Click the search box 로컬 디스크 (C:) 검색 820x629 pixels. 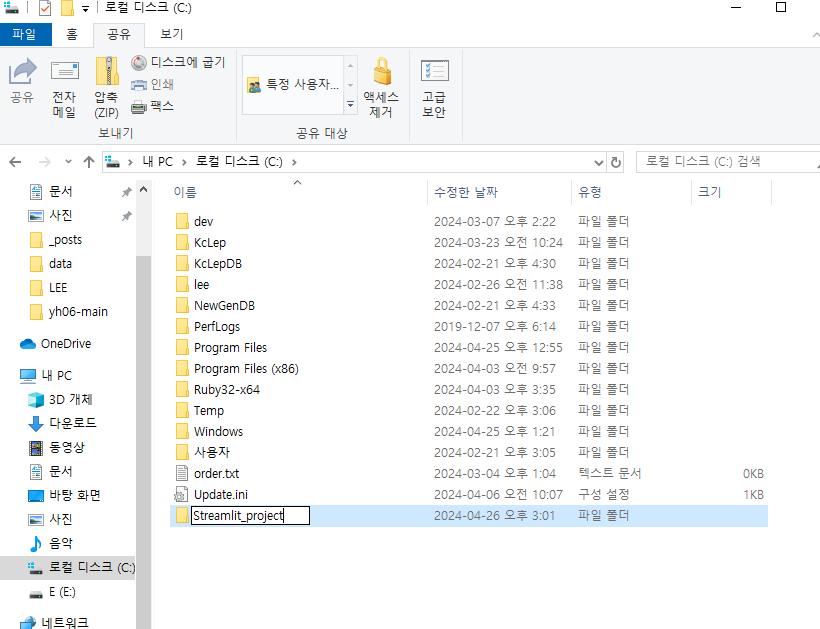pos(727,162)
